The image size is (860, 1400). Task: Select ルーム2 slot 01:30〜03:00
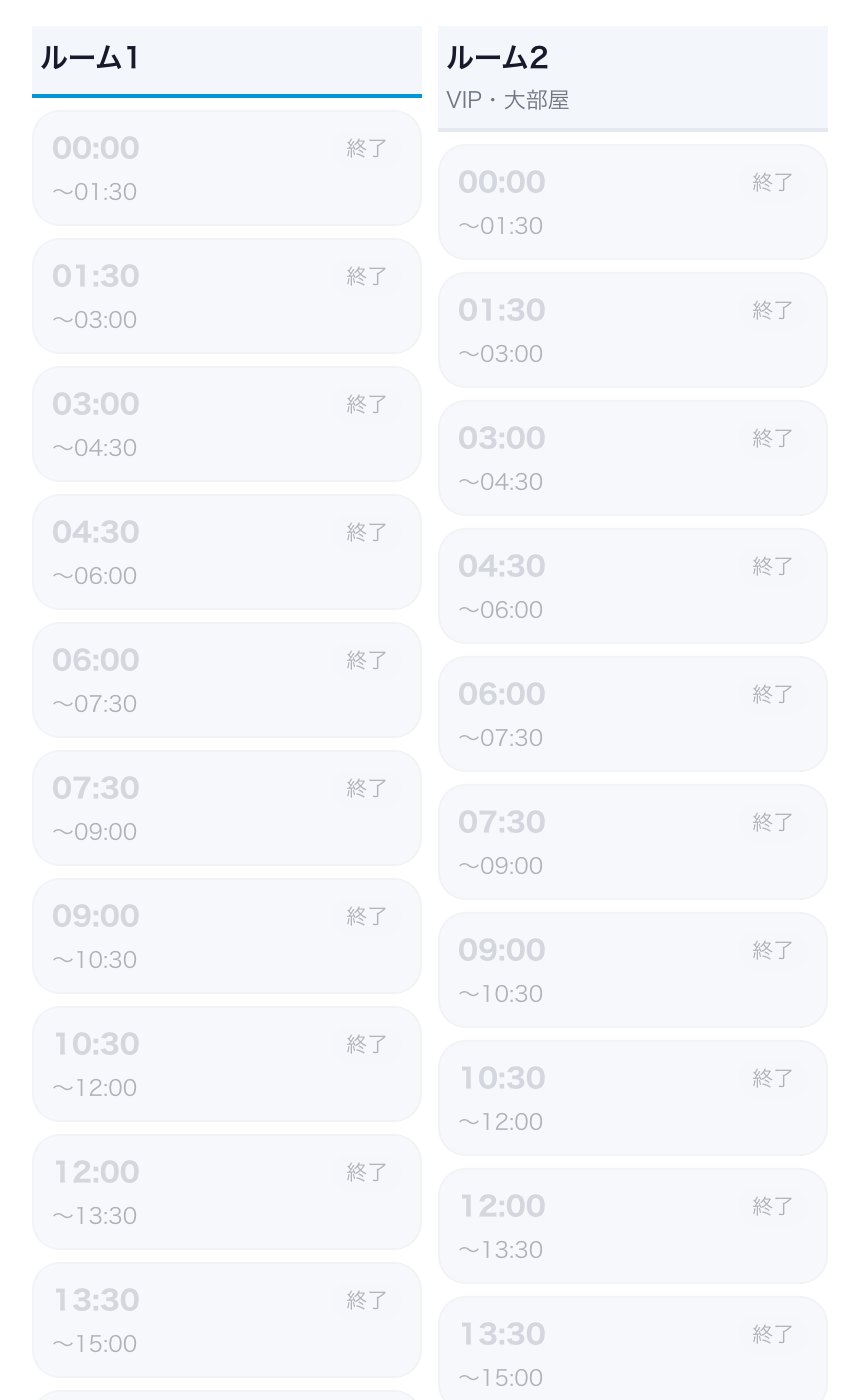point(633,330)
